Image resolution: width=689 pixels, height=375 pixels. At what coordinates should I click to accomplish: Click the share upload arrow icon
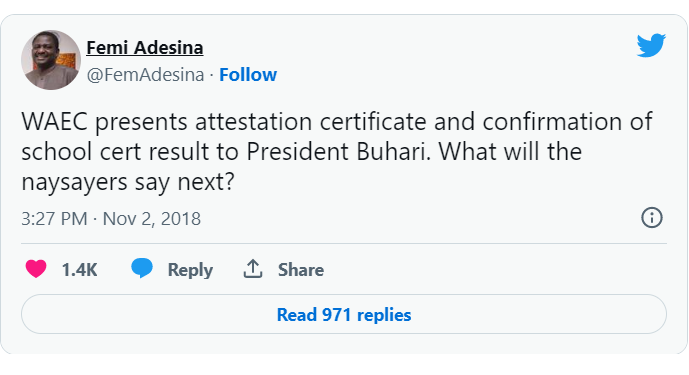(x=253, y=269)
